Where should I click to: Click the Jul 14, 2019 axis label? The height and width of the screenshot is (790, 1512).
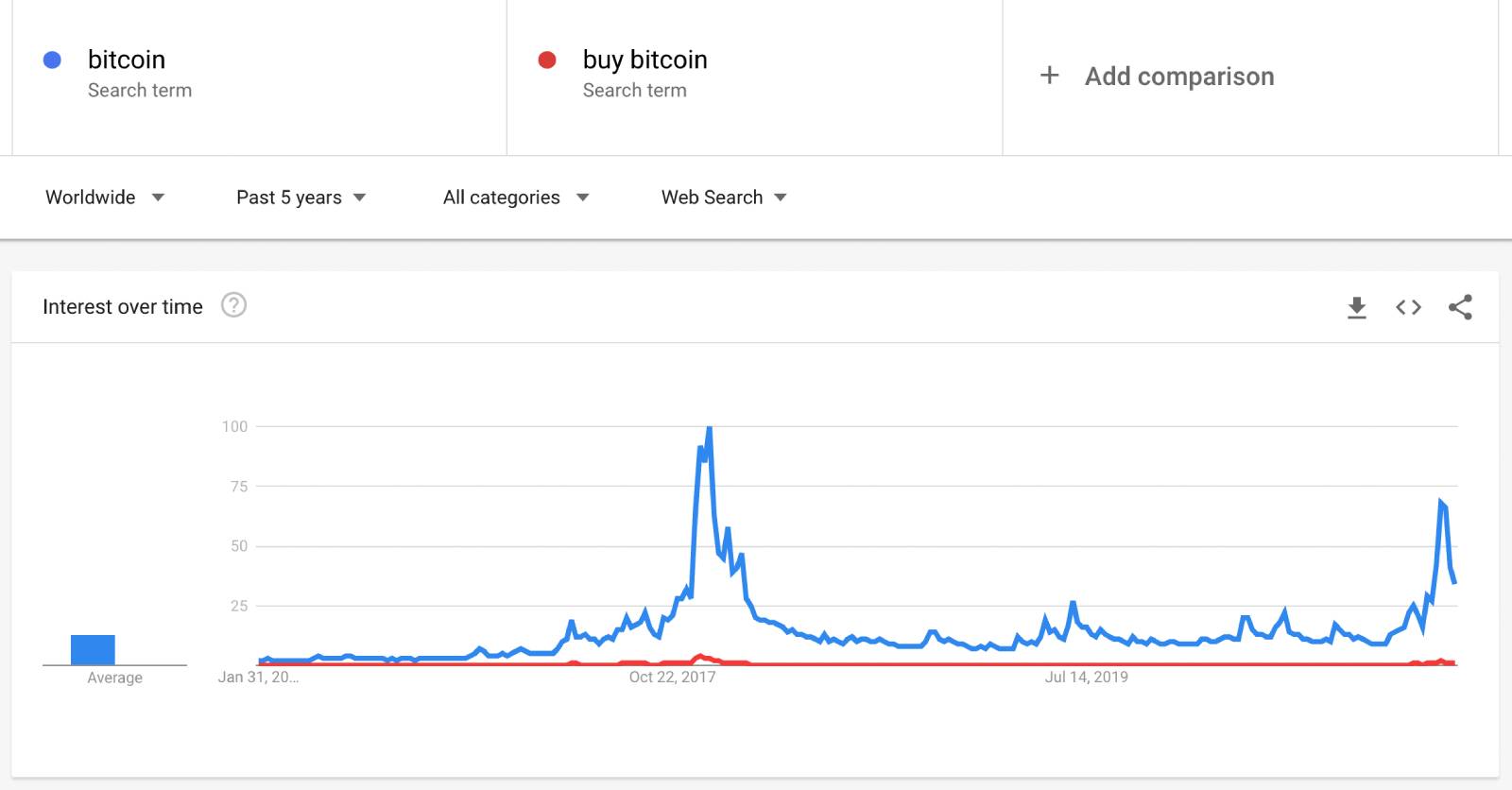(x=1086, y=677)
